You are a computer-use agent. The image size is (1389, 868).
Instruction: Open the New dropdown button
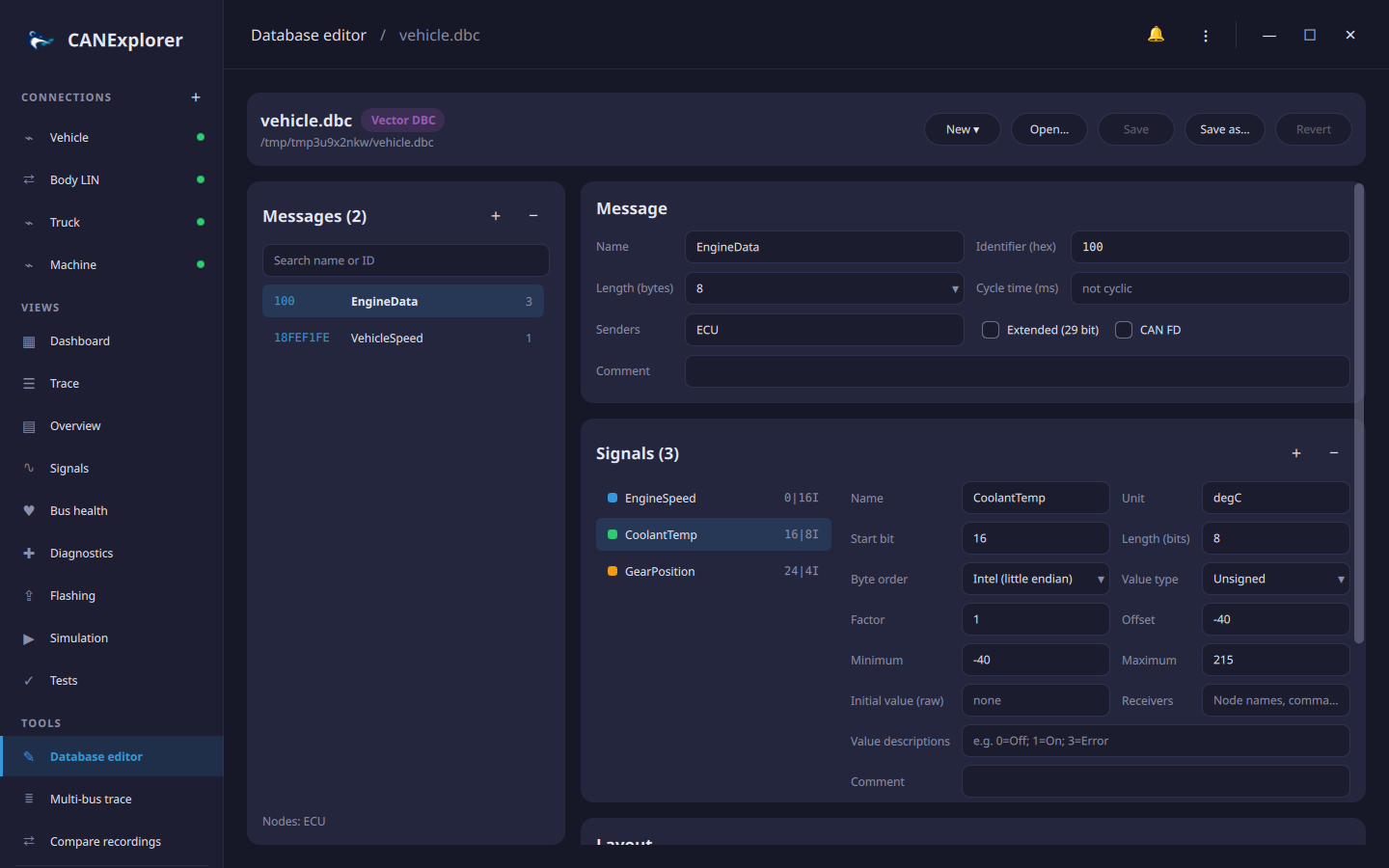pyautogui.click(x=963, y=129)
